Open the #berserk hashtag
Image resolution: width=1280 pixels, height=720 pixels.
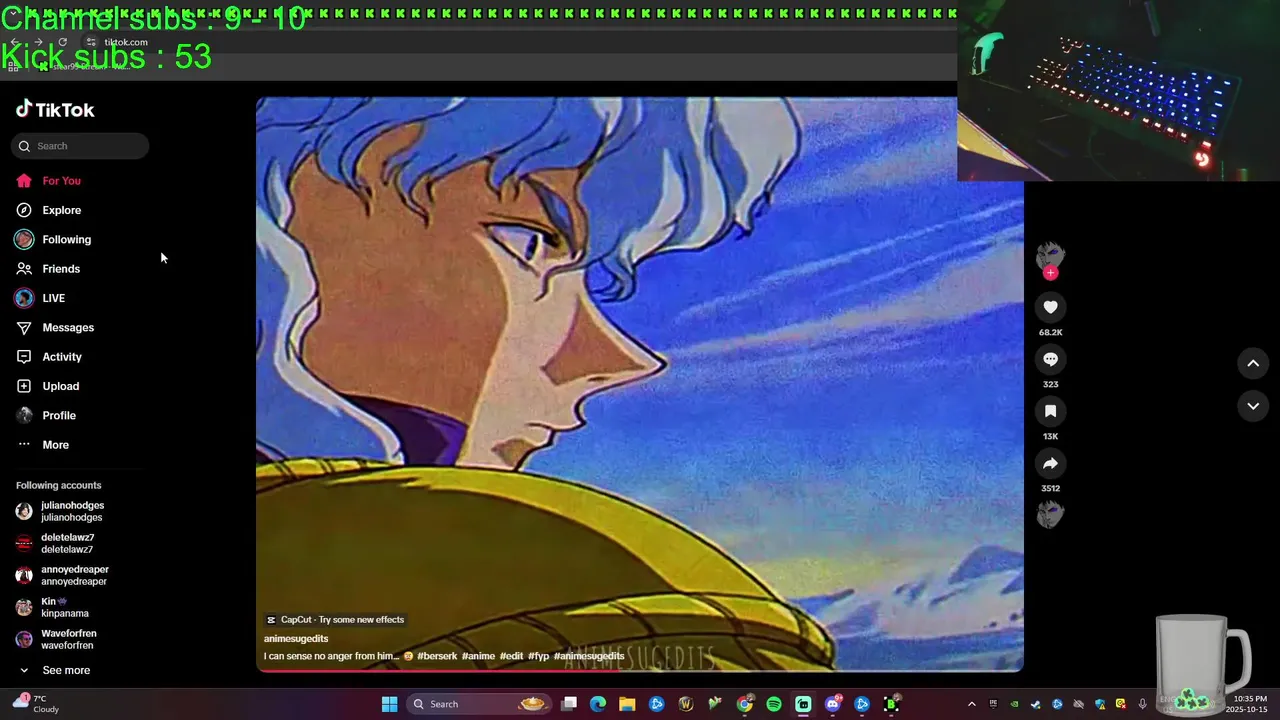point(437,656)
